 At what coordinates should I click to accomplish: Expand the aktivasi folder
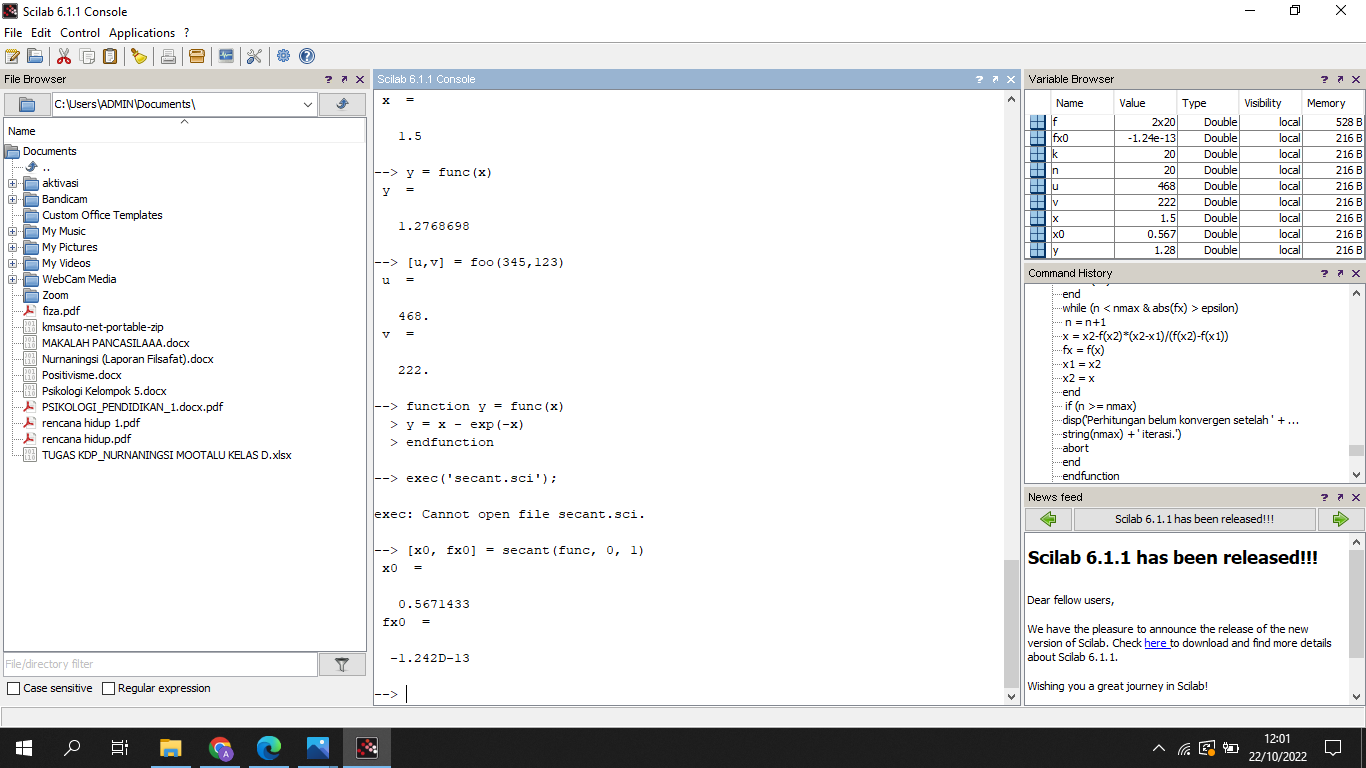[x=12, y=184]
